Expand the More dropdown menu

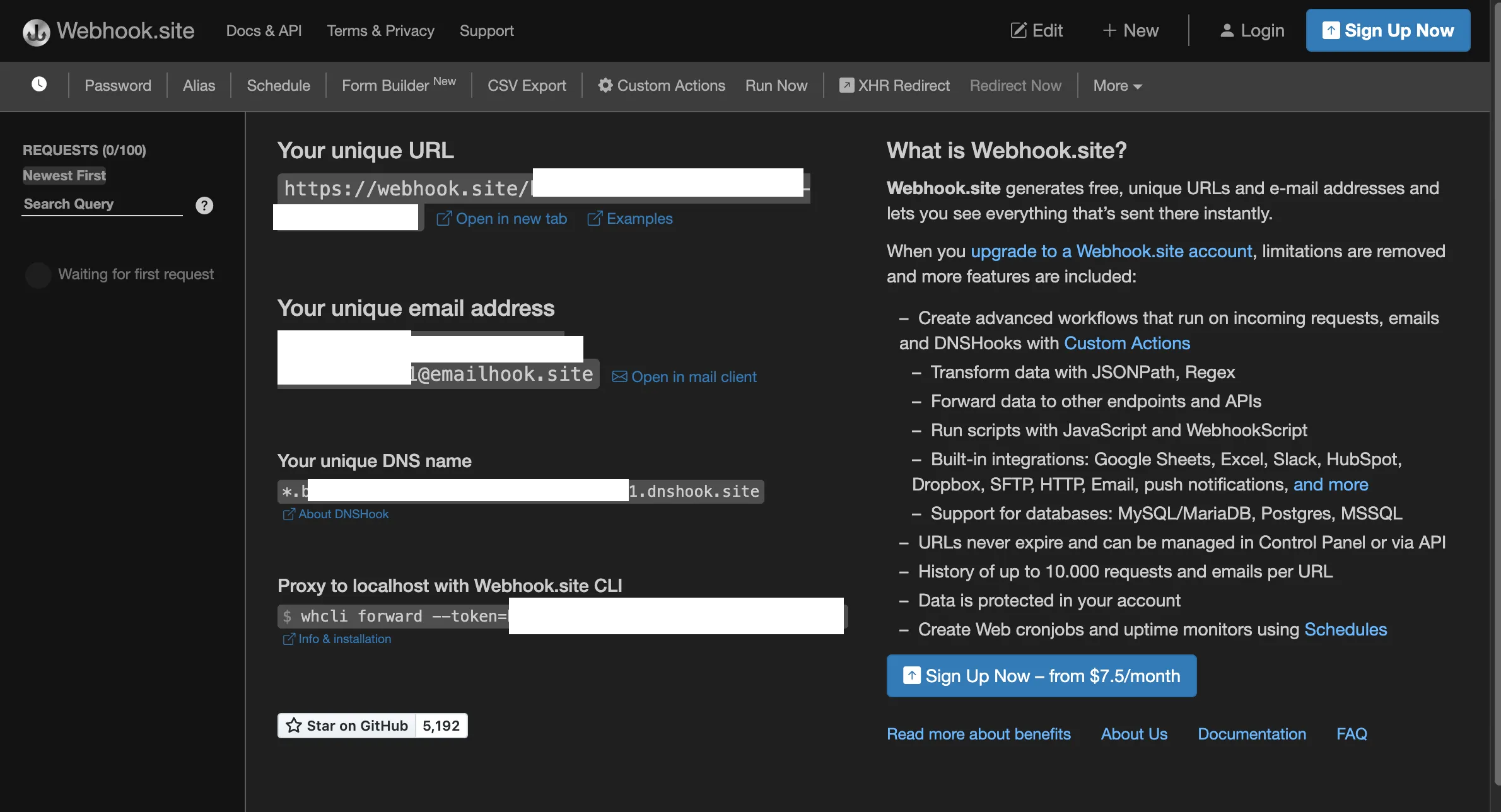pyautogui.click(x=1118, y=85)
